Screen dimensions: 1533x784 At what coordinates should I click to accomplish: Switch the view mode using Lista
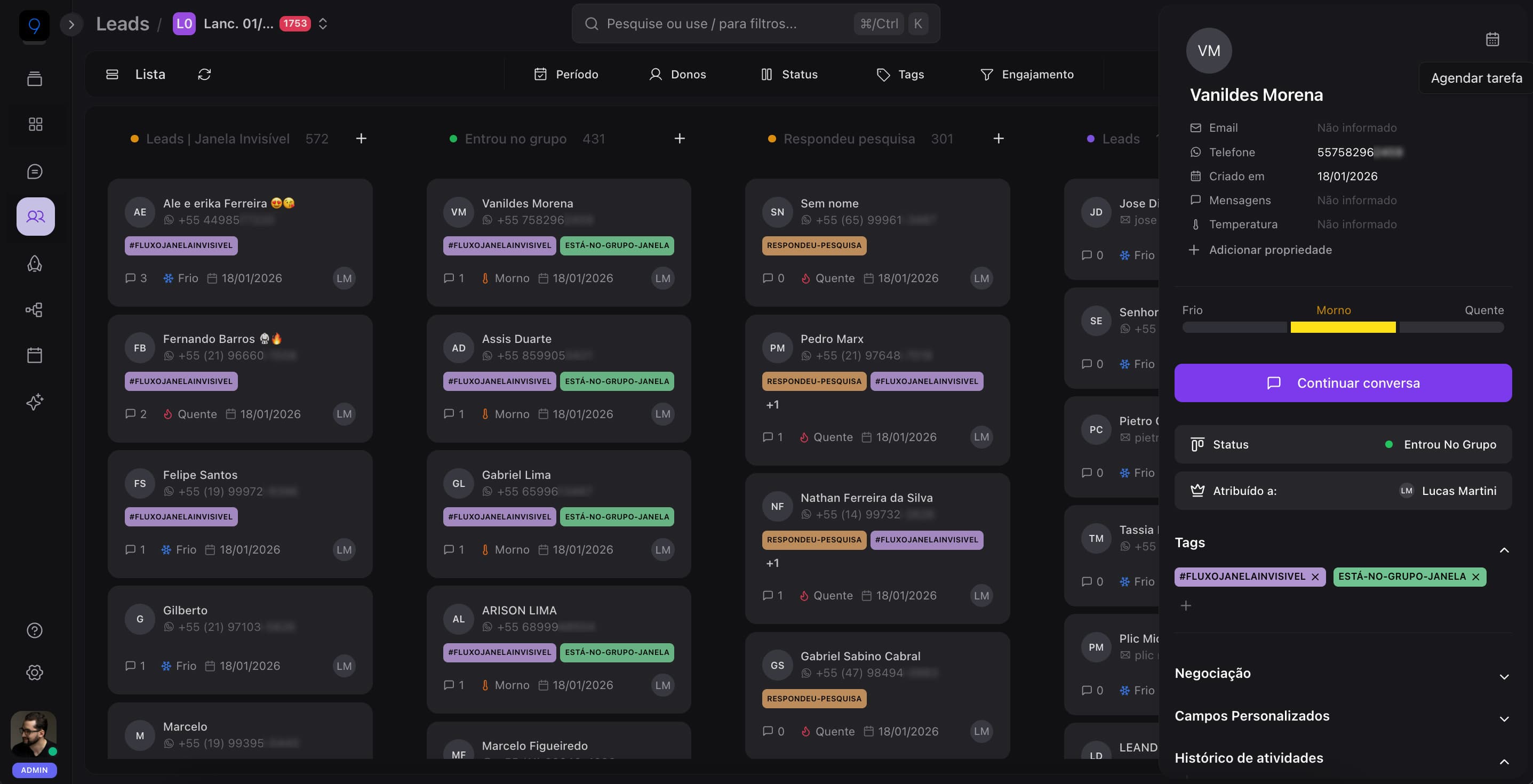pyautogui.click(x=135, y=74)
